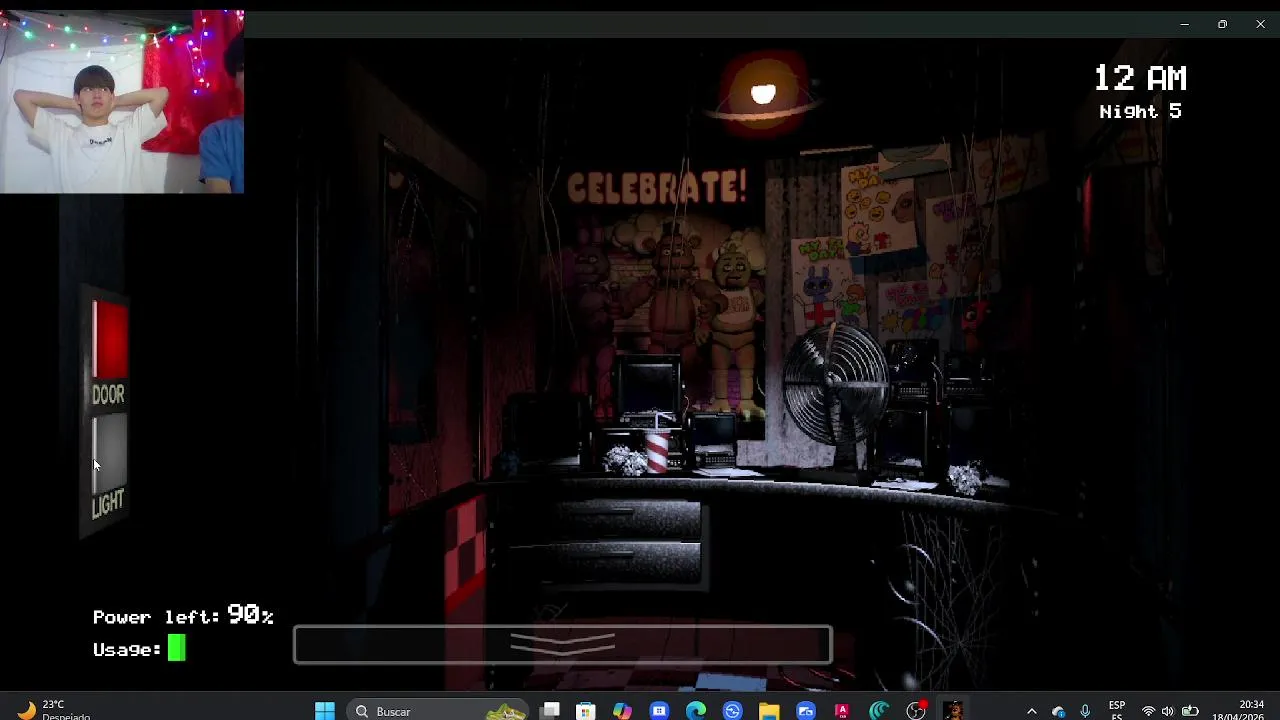Click the "Night 5" text

coord(1141,111)
